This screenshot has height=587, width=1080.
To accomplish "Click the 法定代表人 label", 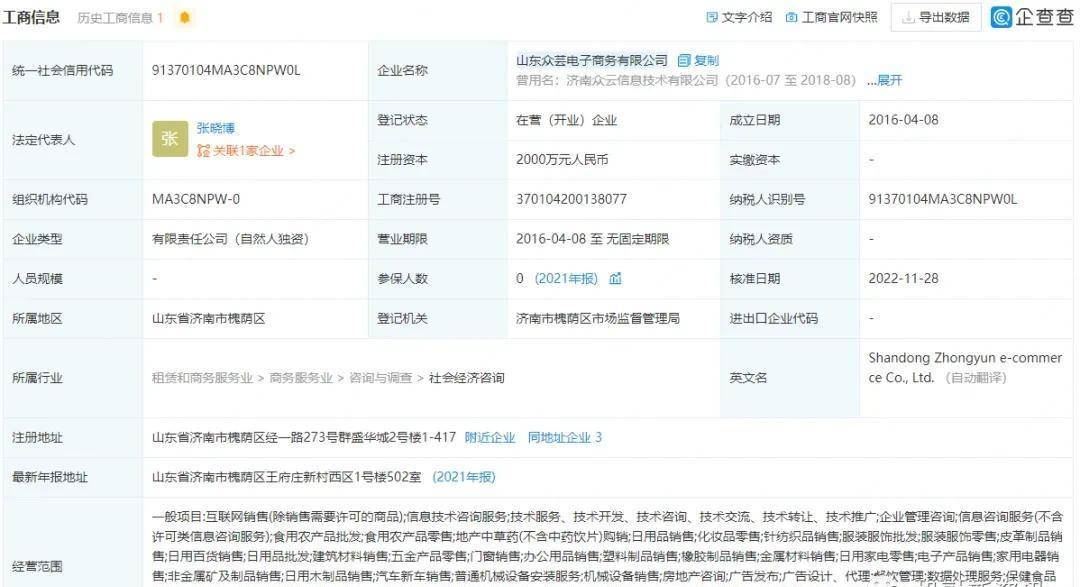I will 43,140.
